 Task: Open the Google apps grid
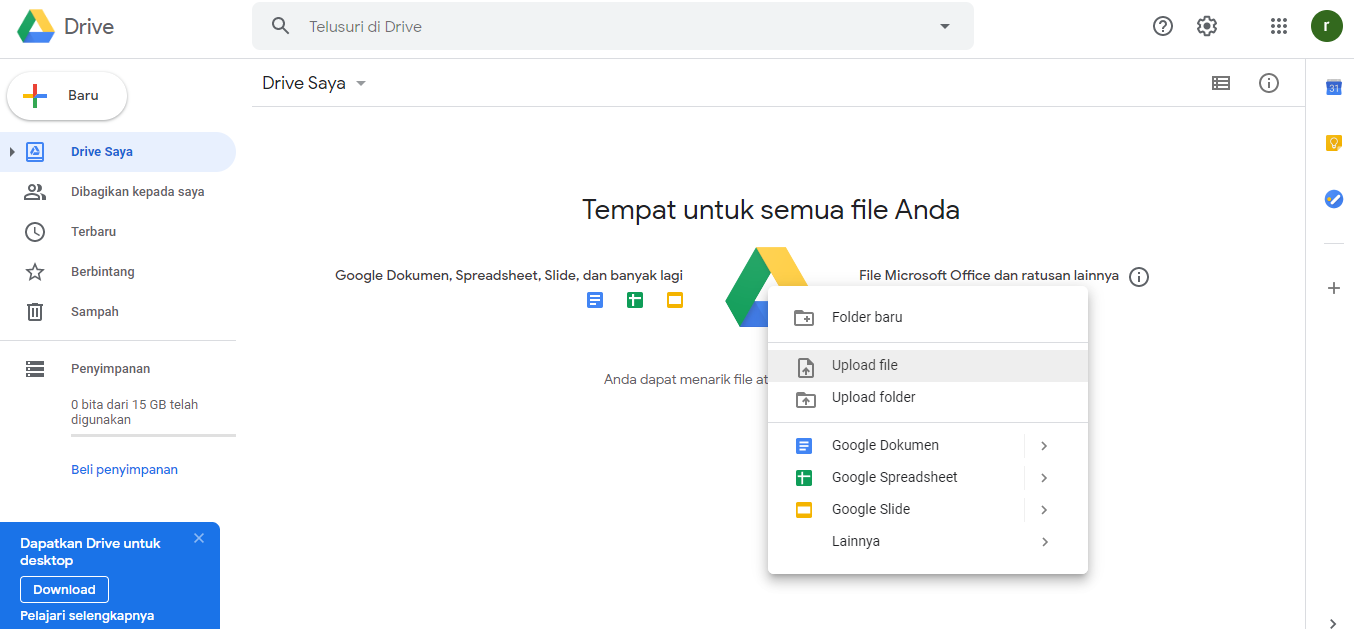coord(1278,26)
